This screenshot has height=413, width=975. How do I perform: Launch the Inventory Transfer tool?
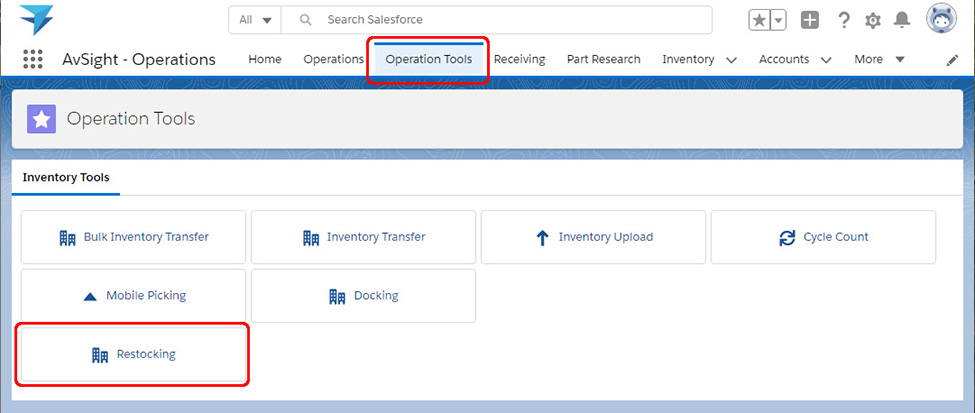(363, 237)
